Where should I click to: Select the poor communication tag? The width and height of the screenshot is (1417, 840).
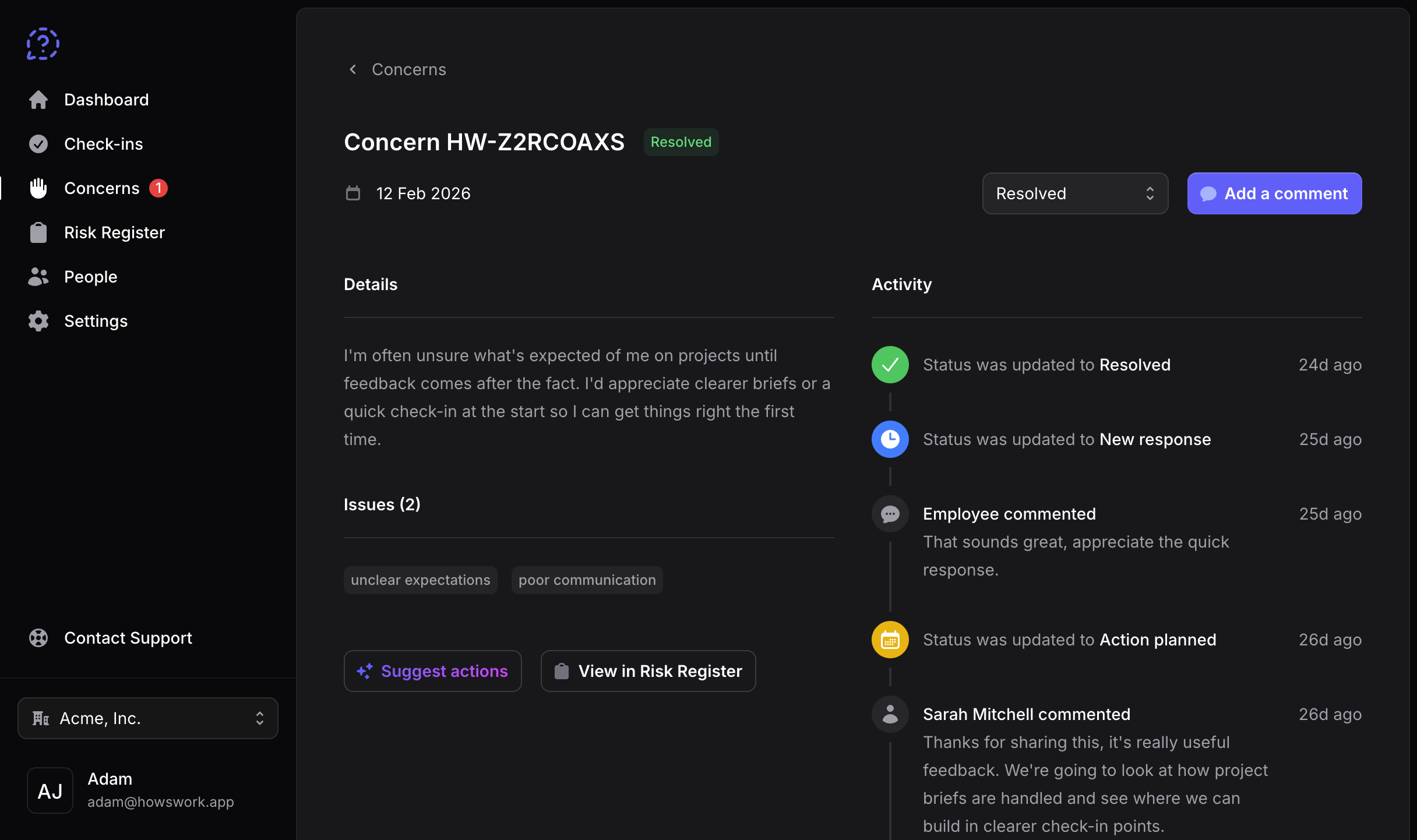[587, 580]
